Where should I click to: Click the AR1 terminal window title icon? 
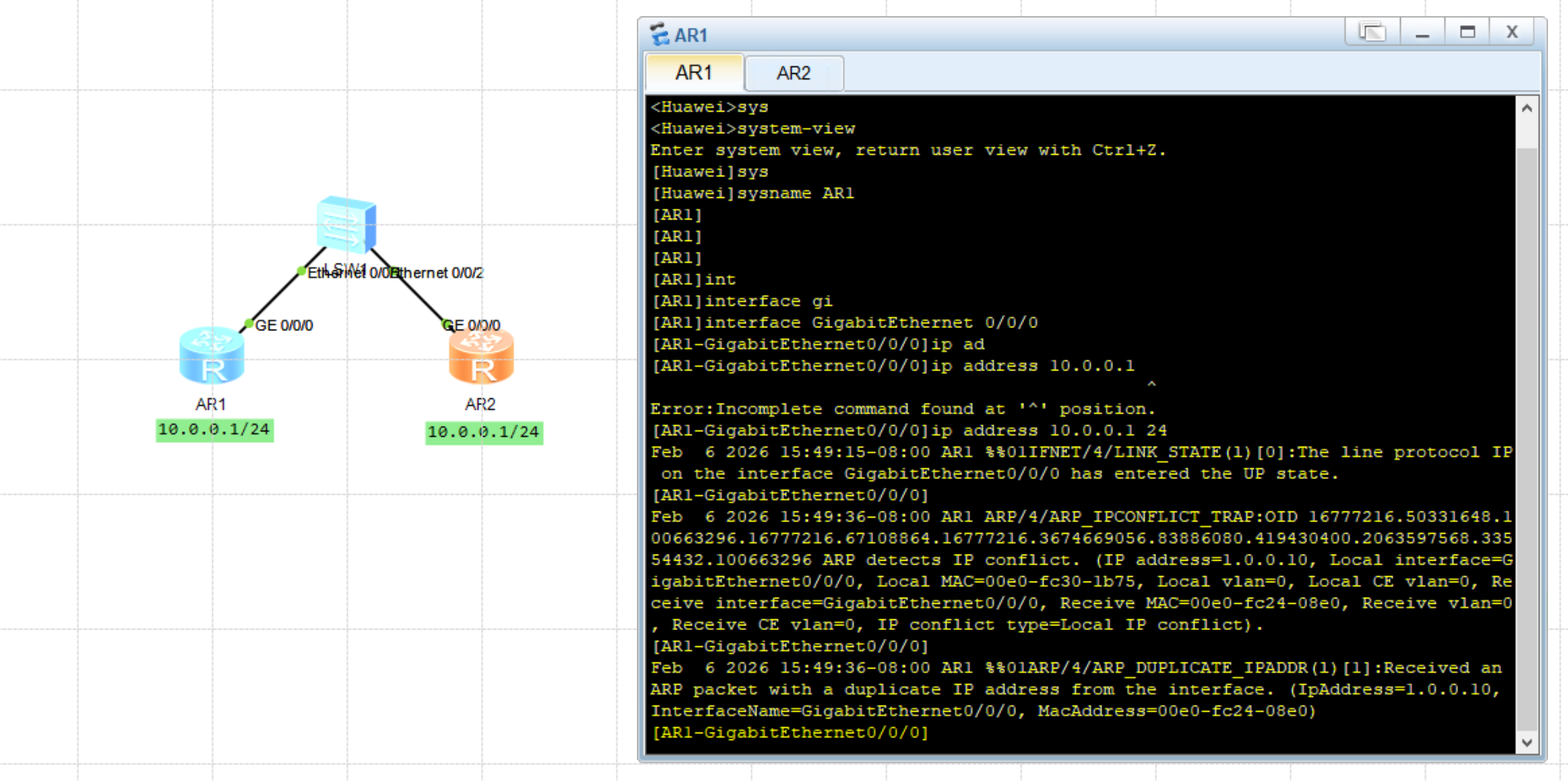[x=659, y=35]
